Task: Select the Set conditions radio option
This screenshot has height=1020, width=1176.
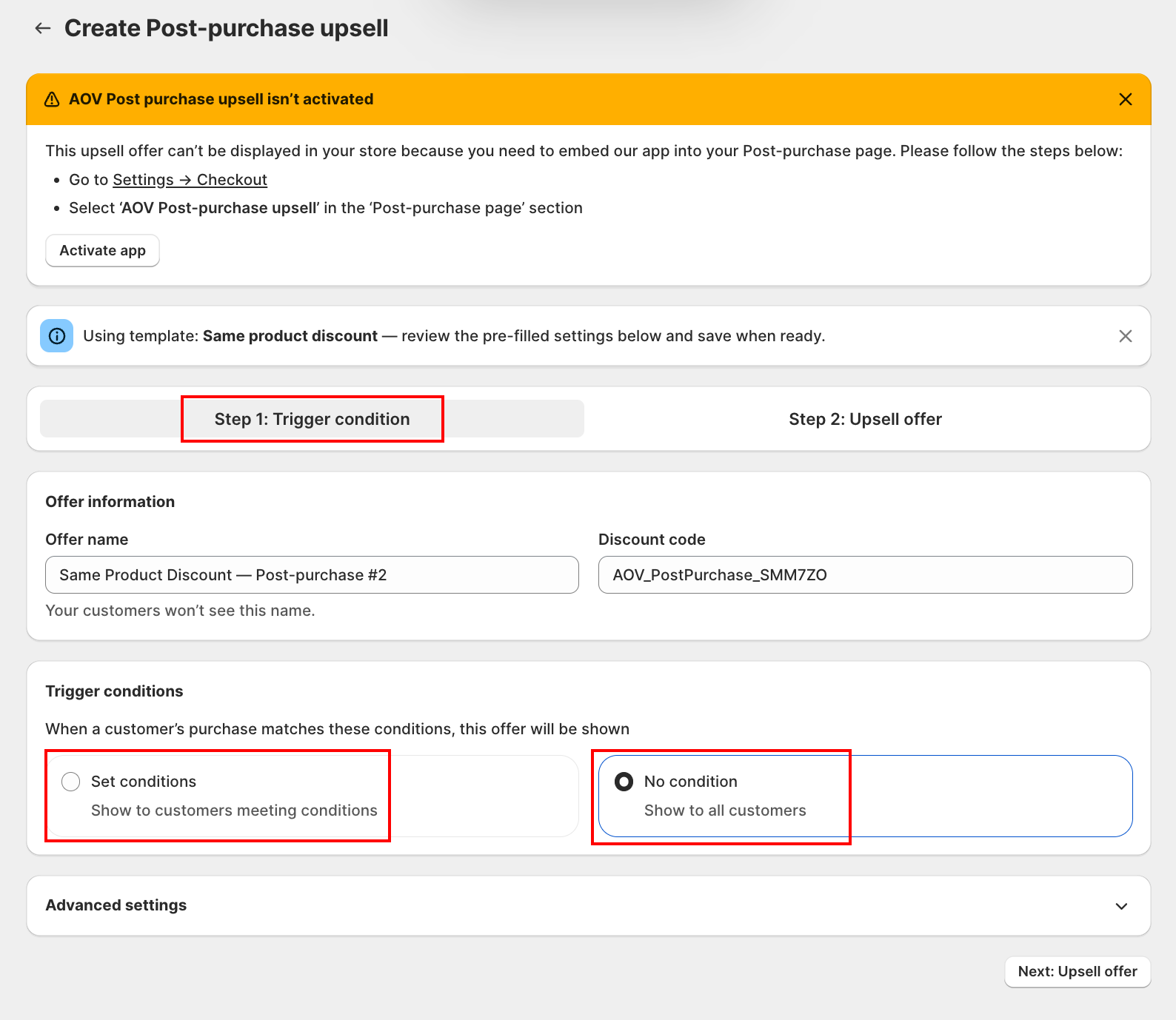Action: pos(71,782)
